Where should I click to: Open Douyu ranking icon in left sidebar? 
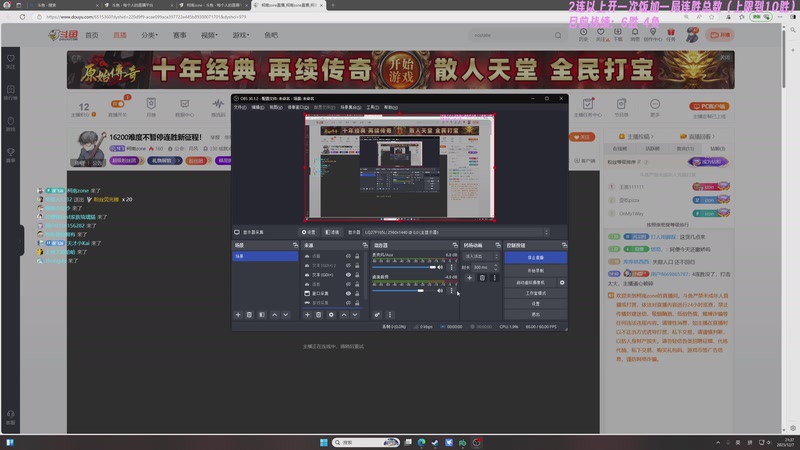click(11, 92)
